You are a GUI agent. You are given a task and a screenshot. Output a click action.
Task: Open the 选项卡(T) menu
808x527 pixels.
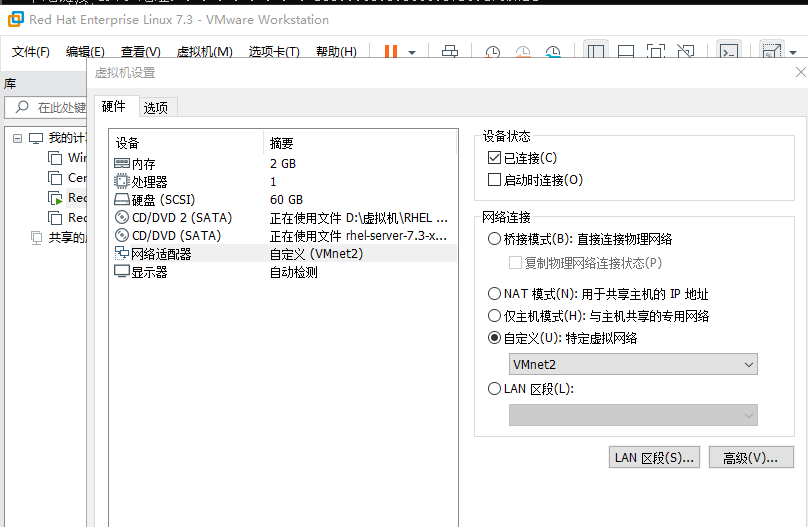274,52
